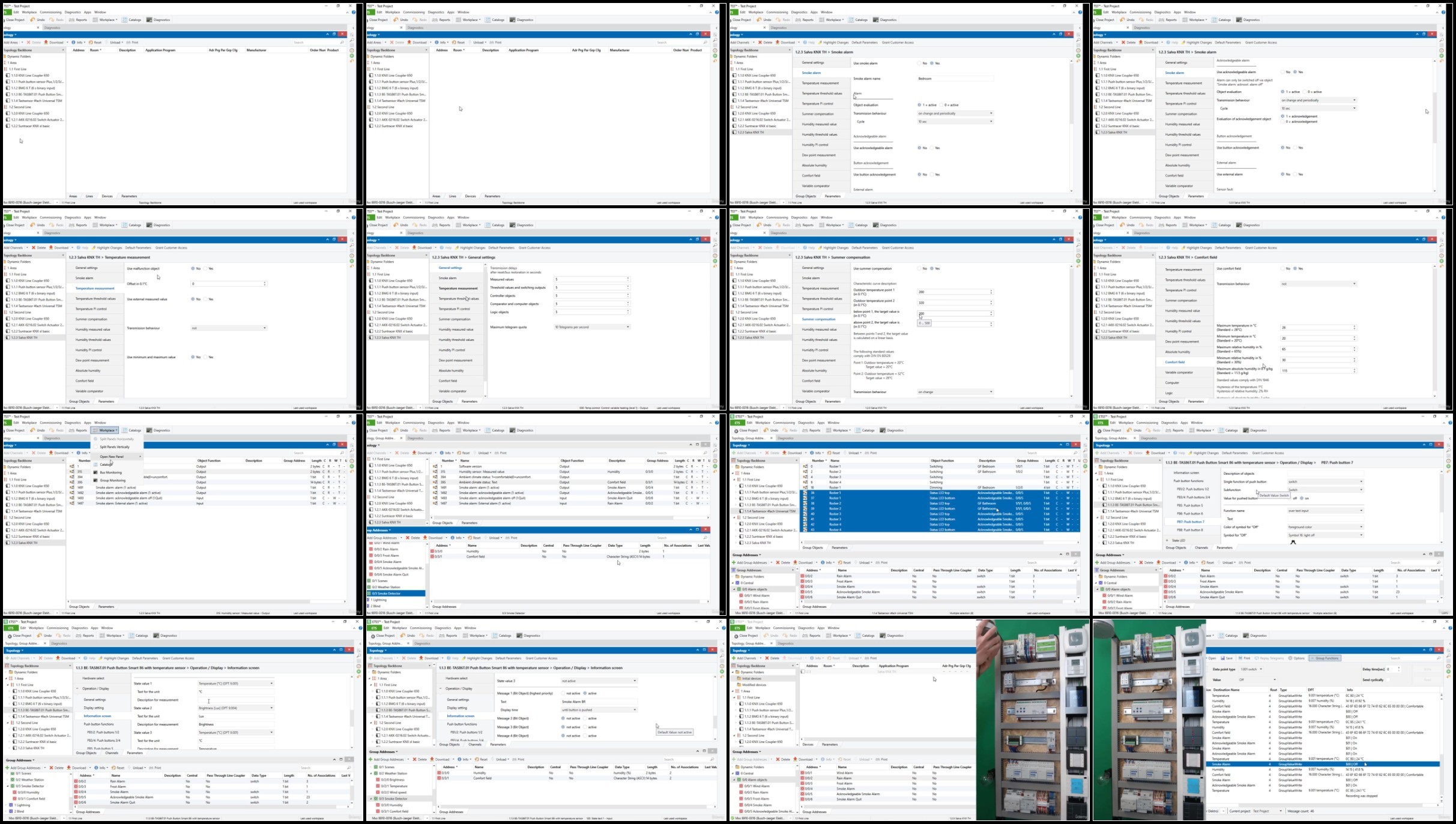Click Highlight Changes above Temperature measurement page
This screenshot has width=1456, height=824.
coord(107,248)
